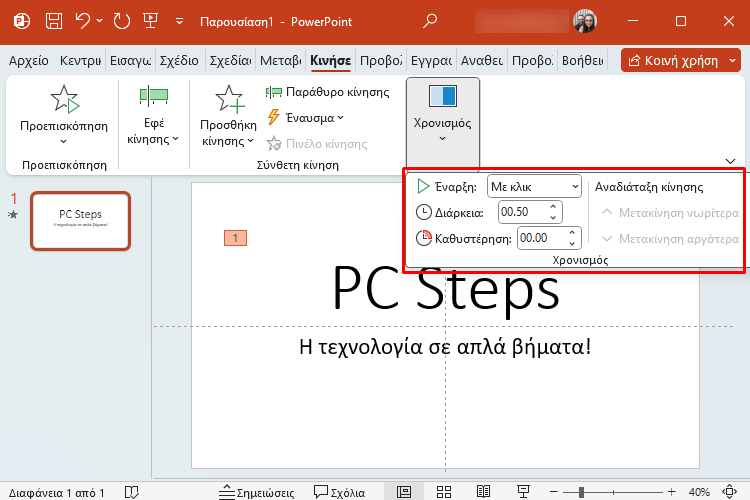
Task: Open the Αρχείο tab
Action: pyautogui.click(x=29, y=61)
